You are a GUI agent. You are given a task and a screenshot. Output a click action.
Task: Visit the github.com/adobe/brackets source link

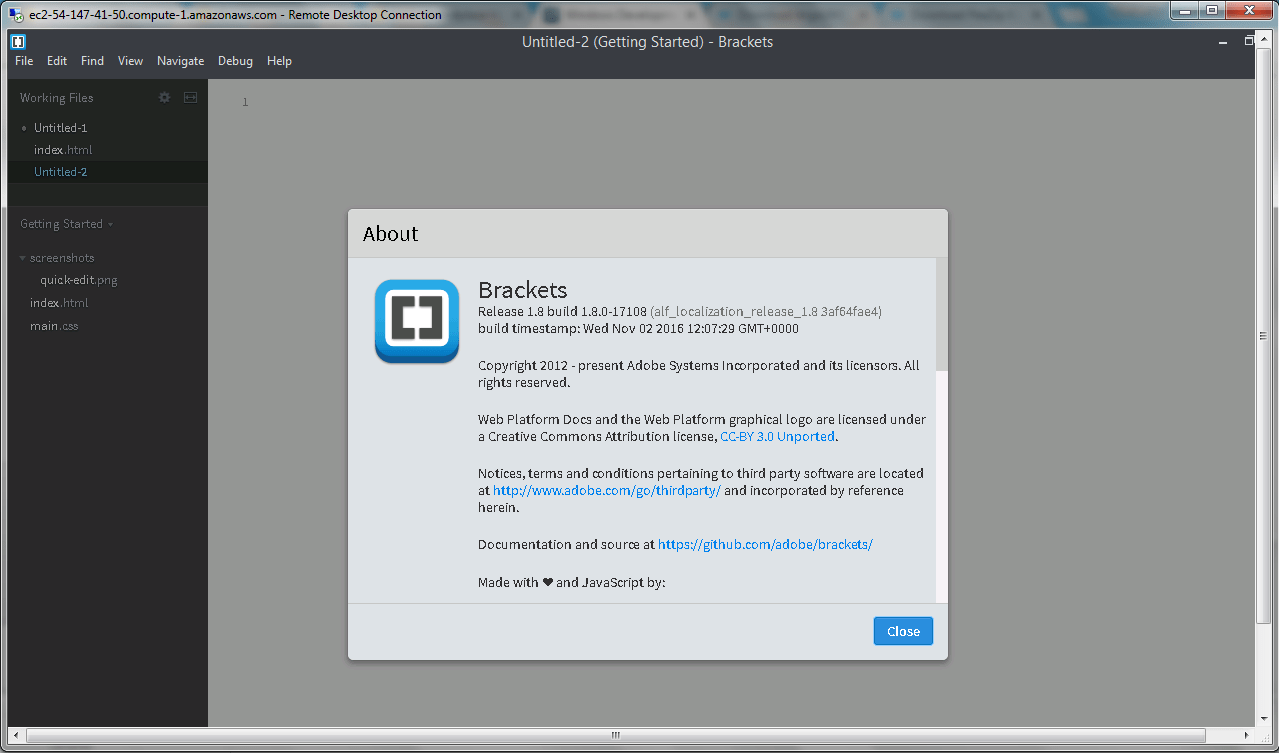[764, 544]
